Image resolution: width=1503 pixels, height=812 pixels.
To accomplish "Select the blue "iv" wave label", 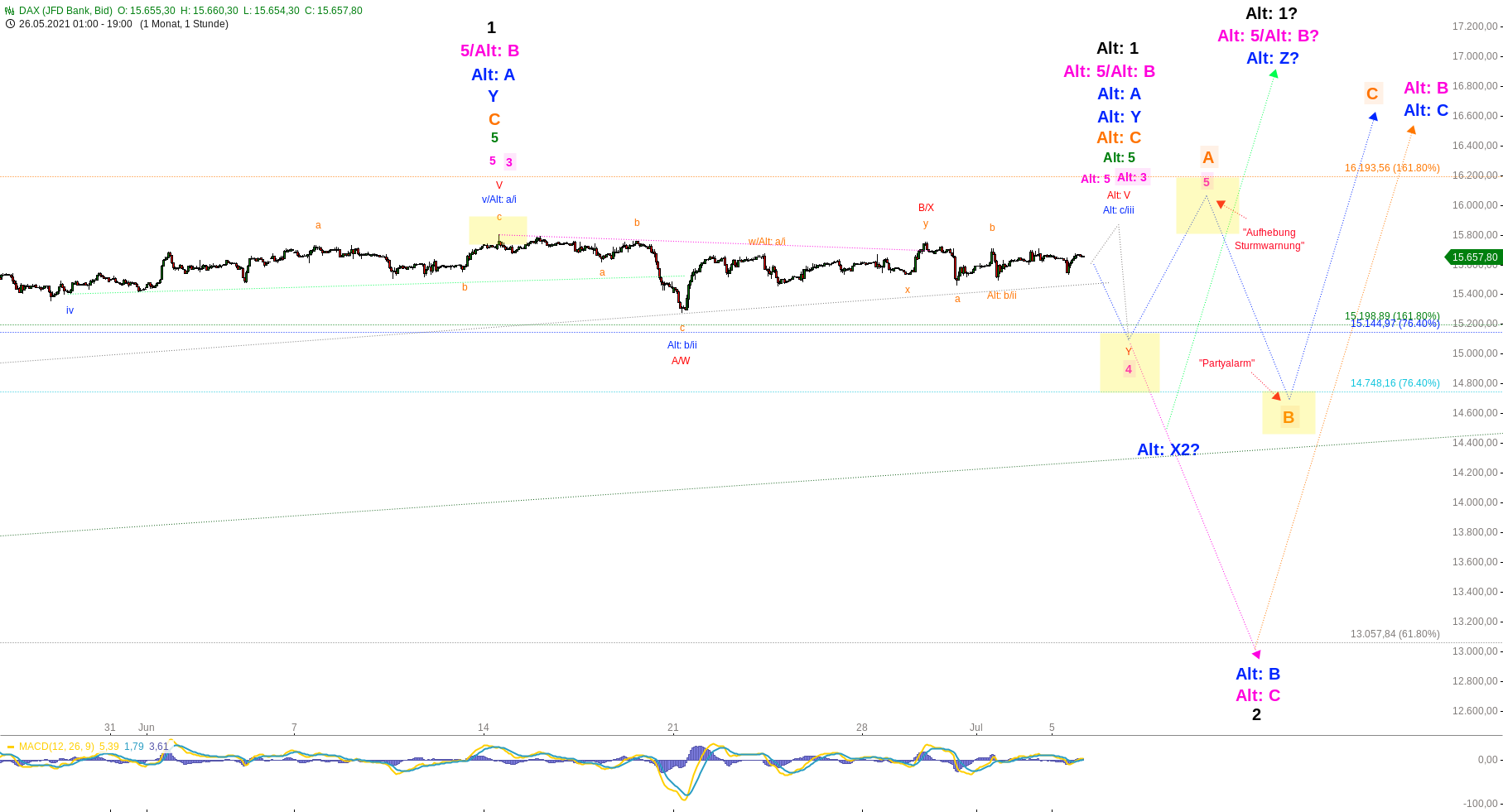I will point(70,310).
